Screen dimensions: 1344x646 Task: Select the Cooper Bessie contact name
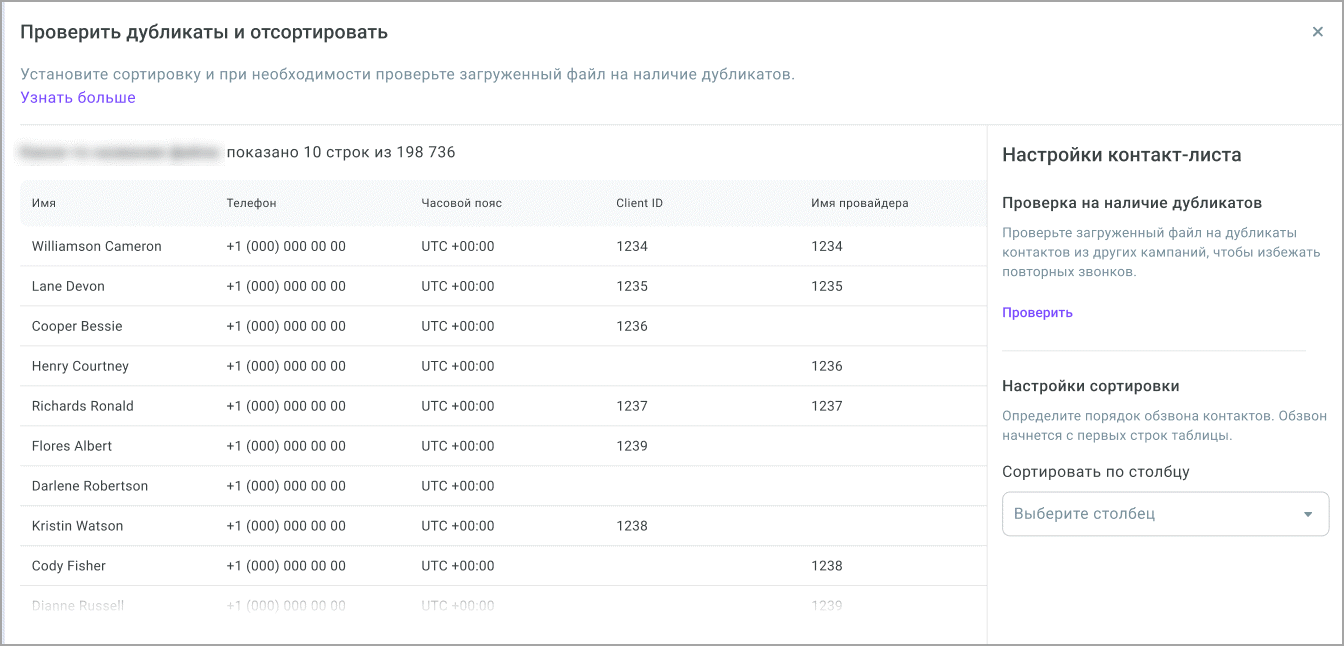pyautogui.click(x=77, y=326)
